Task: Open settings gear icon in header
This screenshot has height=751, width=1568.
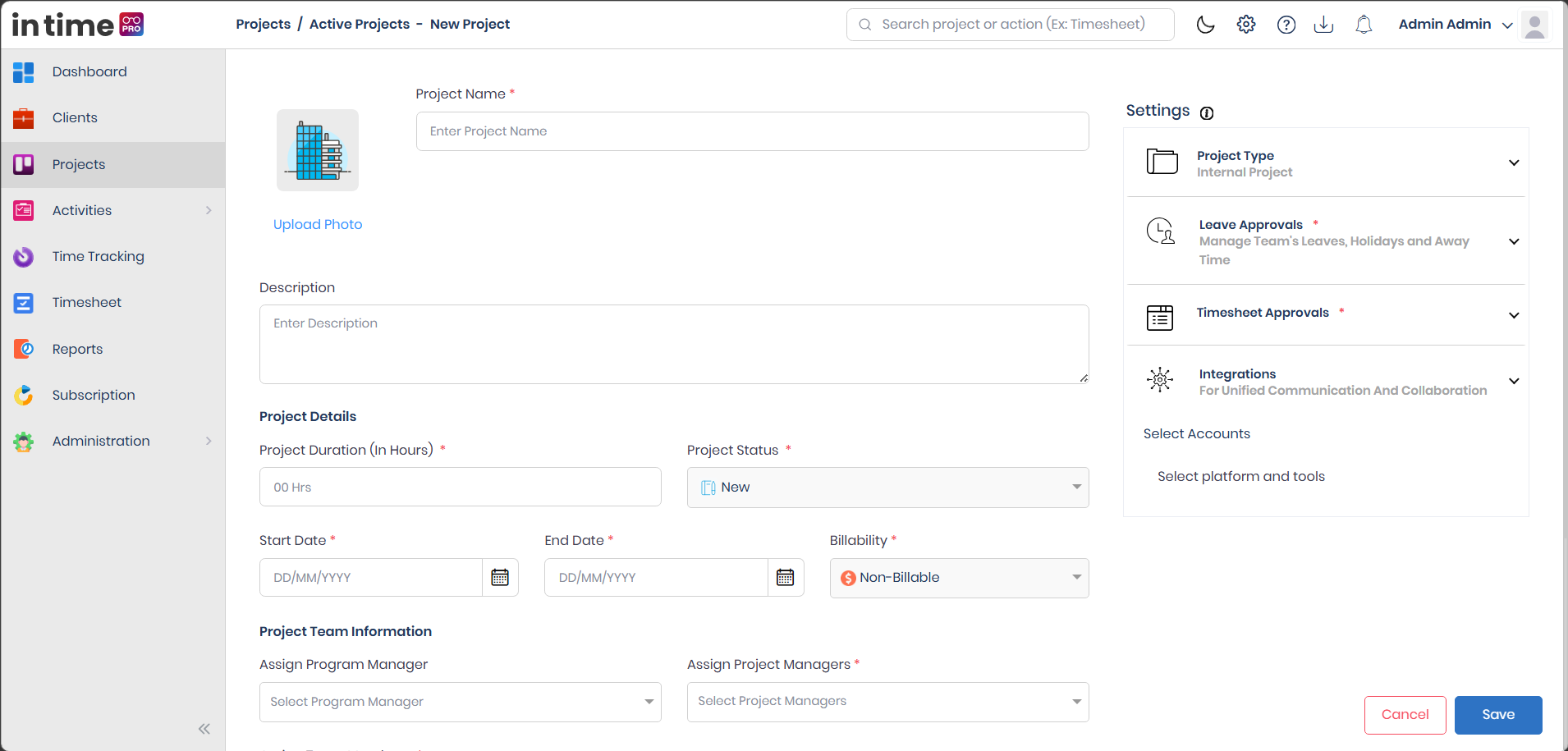Action: (1246, 25)
